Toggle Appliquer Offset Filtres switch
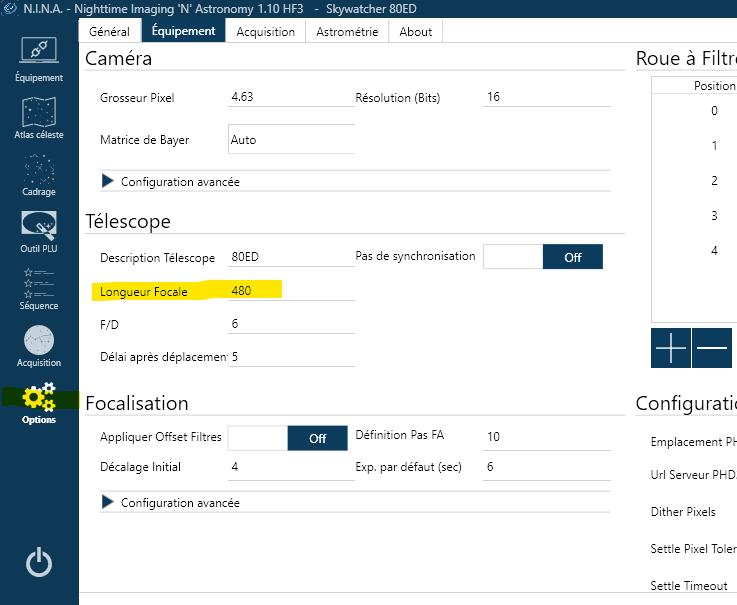The height and width of the screenshot is (605, 737). click(x=288, y=438)
